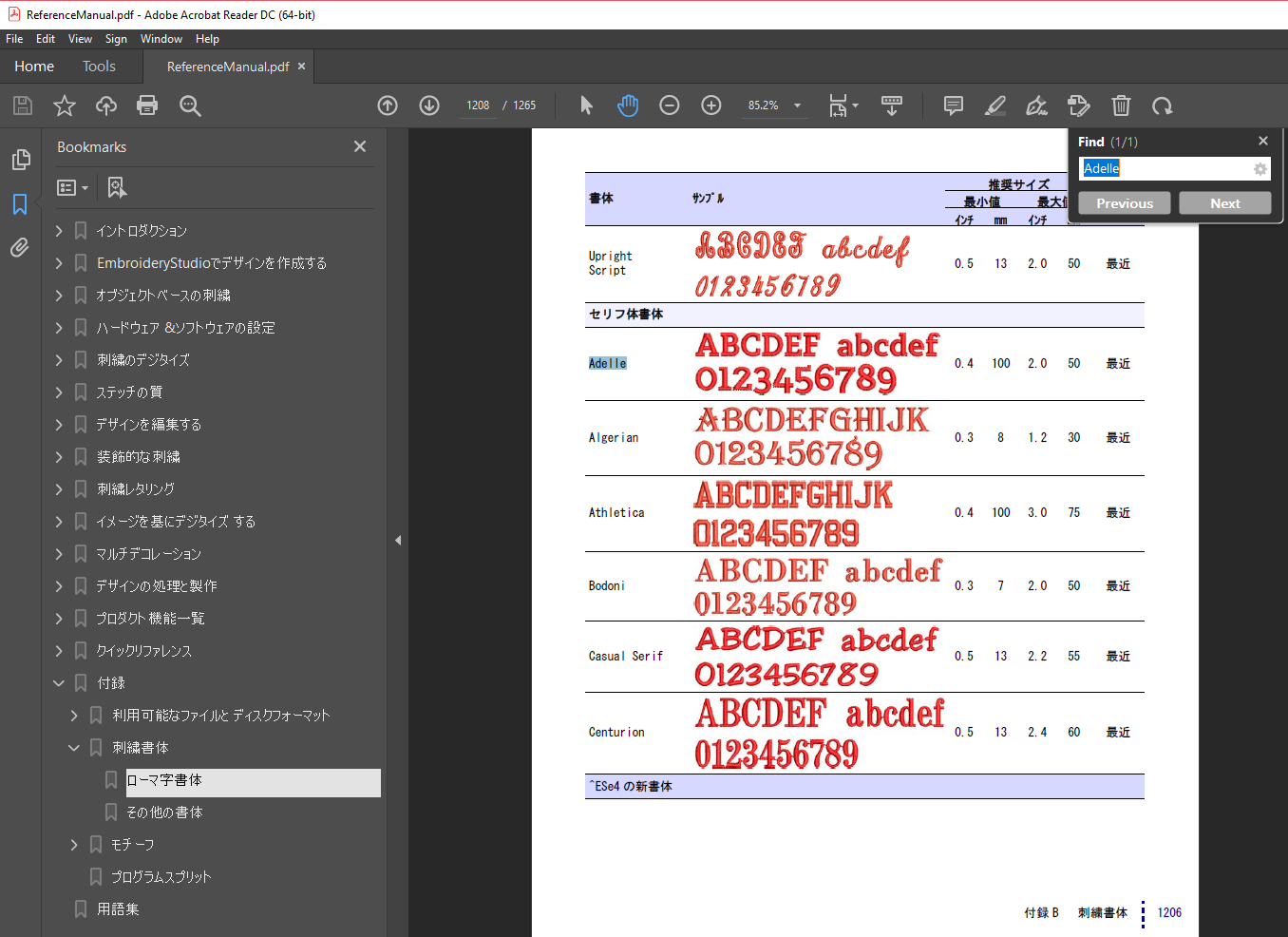The width and height of the screenshot is (1288, 937).
Task: Click the Previous find button
Action: pos(1124,203)
